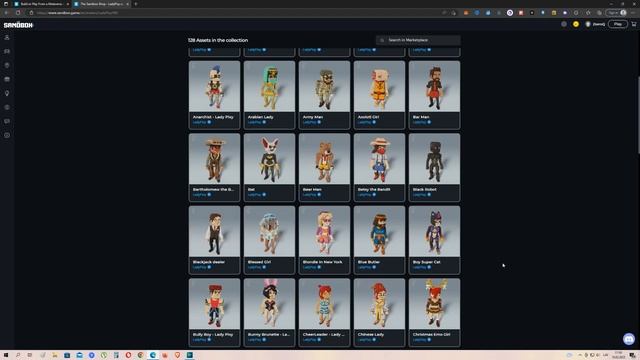Open the Christmas Emo Girl thumbnail
640x360 pixels.
tap(434, 304)
